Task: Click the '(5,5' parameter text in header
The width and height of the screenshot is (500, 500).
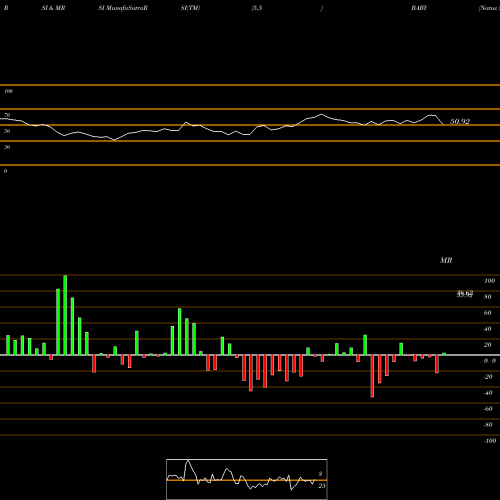Action: click(x=257, y=8)
